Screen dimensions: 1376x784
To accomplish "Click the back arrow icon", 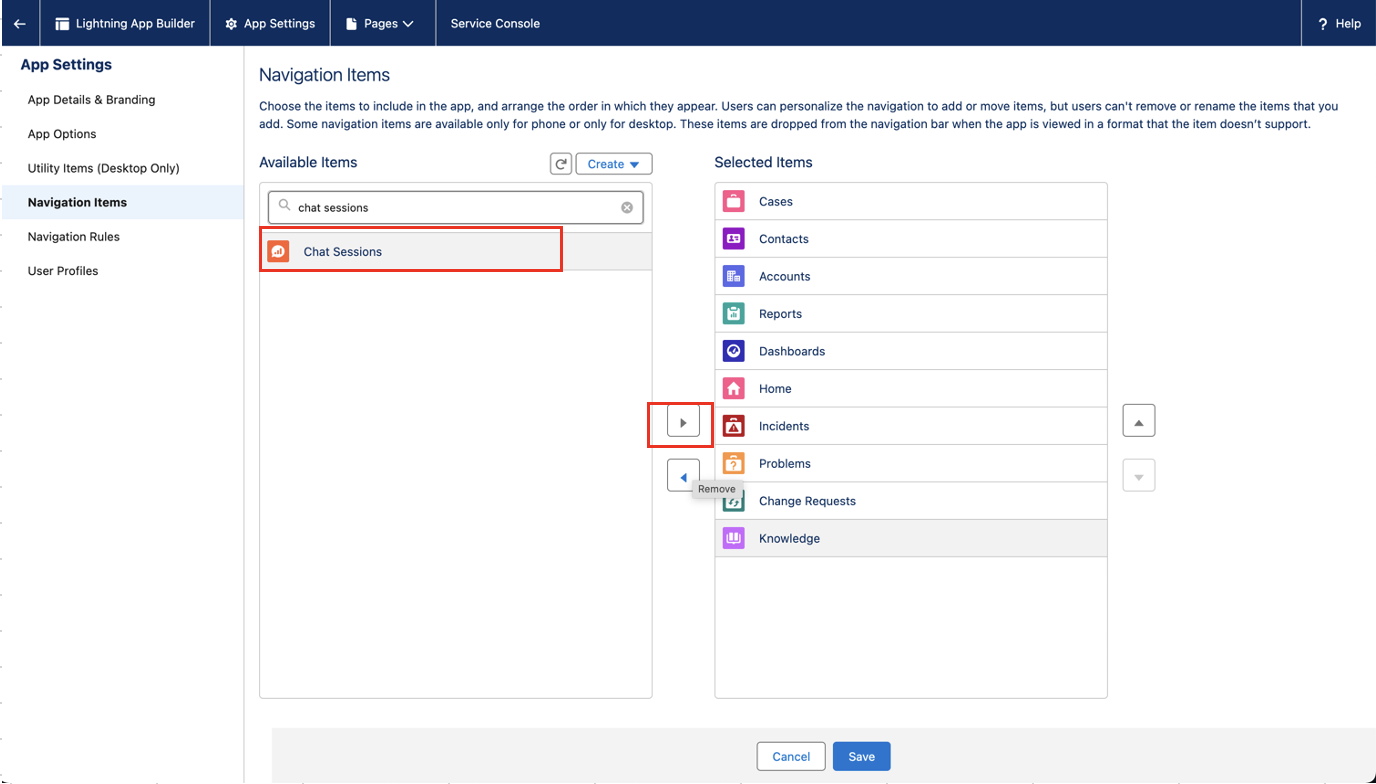I will (20, 23).
